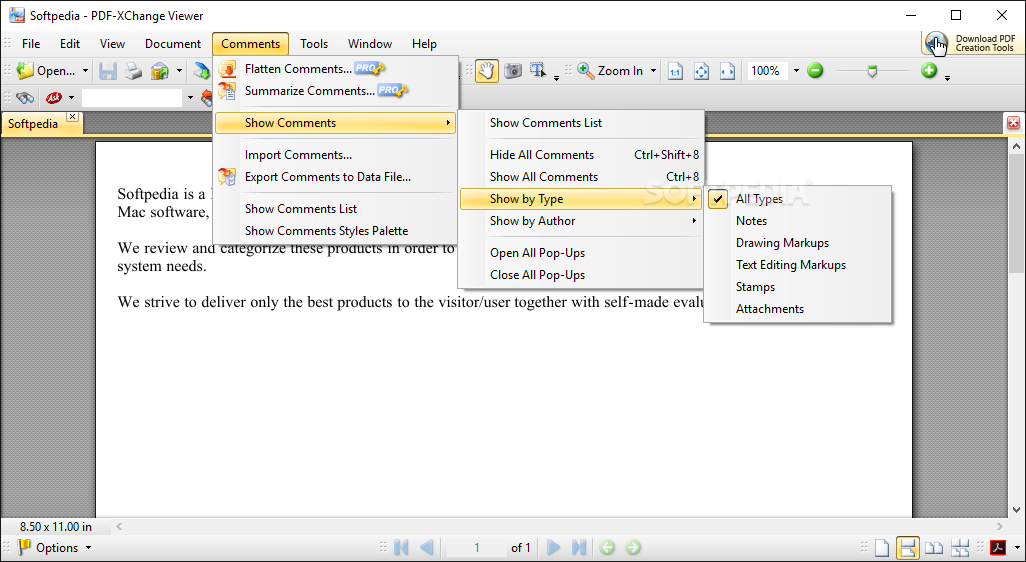Viewport: 1026px width, 562px height.
Task: Go to the first page
Action: coord(401,548)
